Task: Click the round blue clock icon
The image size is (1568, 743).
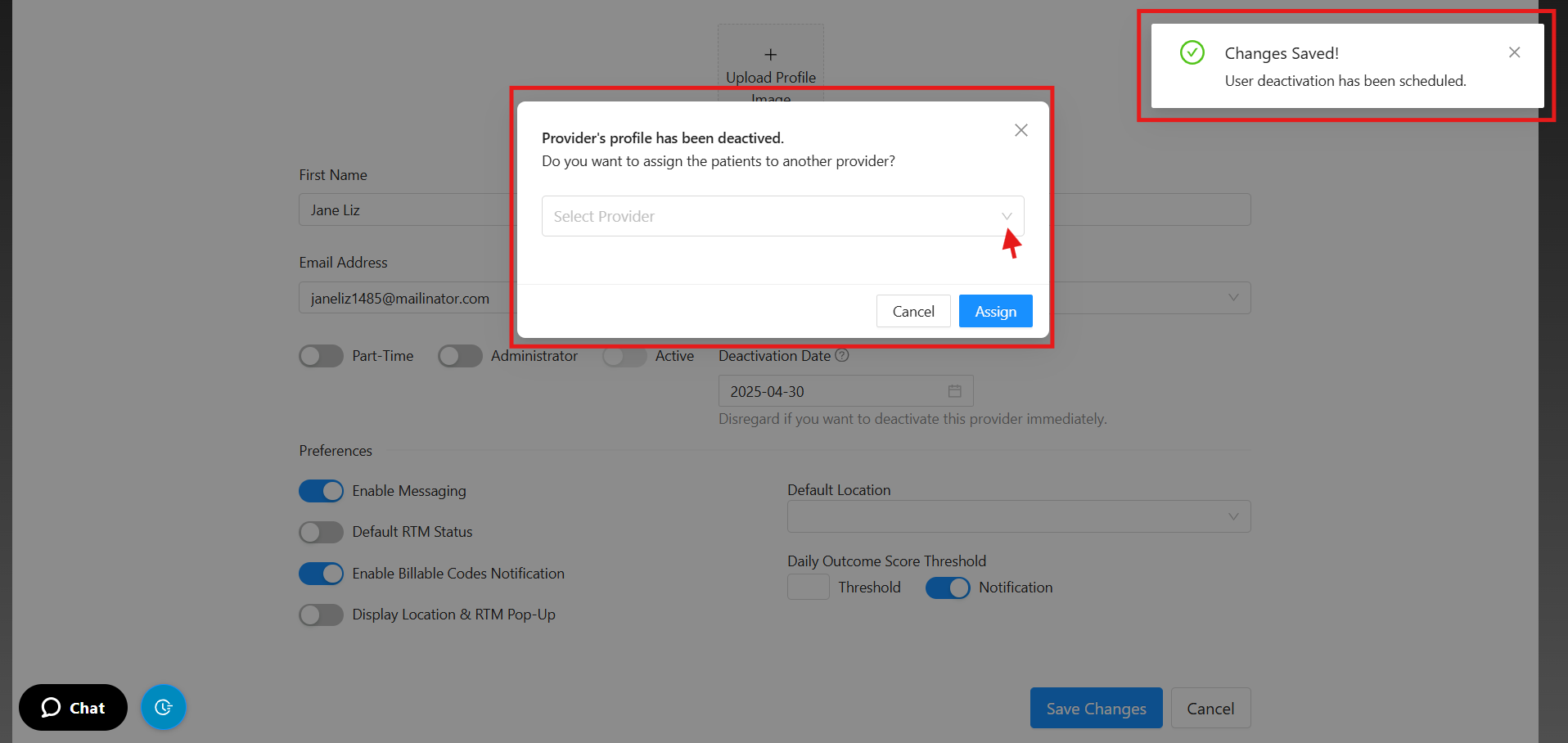Action: [164, 707]
